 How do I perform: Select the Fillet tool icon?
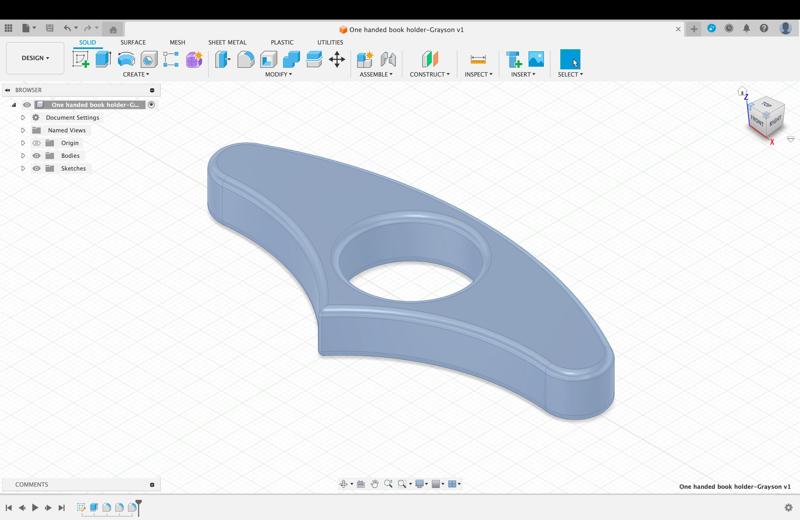click(245, 60)
